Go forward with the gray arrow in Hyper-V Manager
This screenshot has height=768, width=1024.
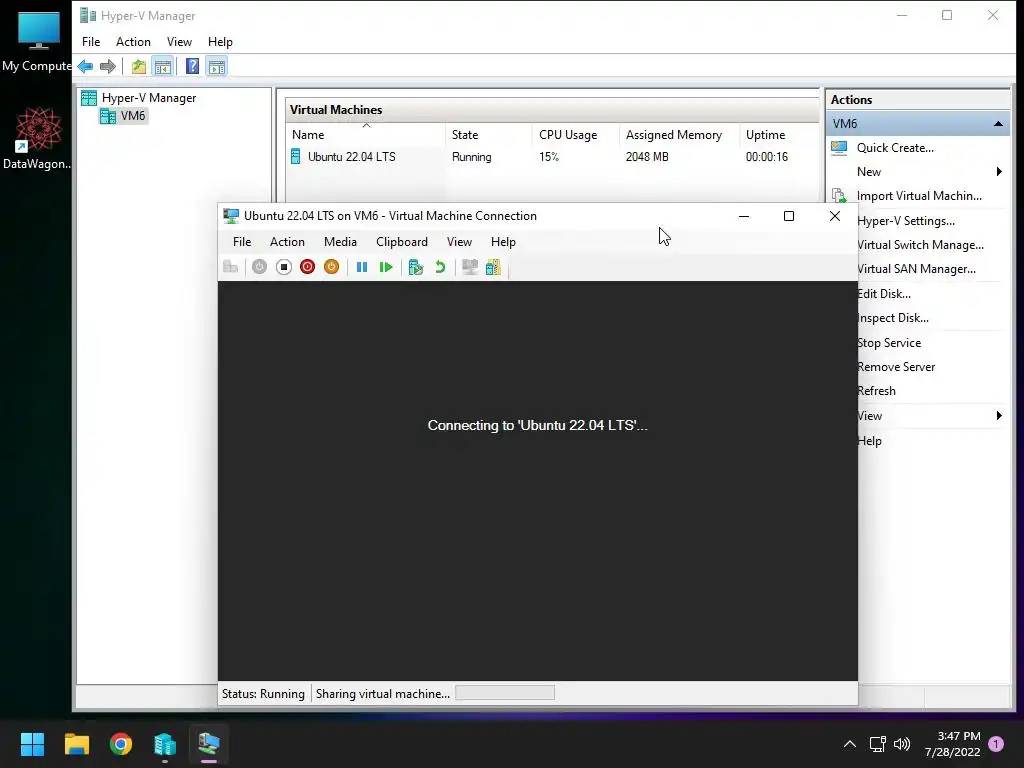[108, 67]
